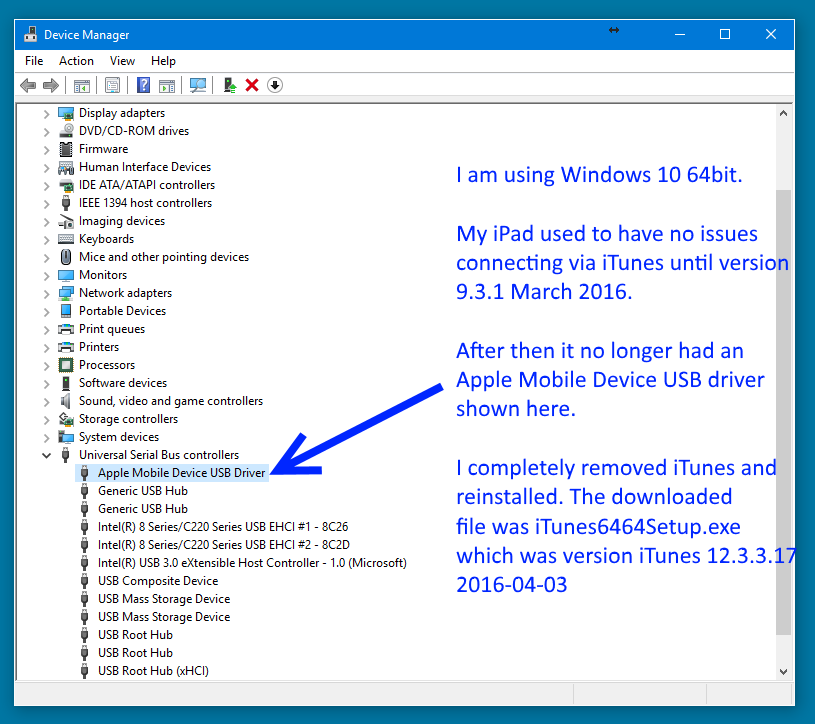The image size is (815, 724).
Task: Select Intel 8 Series USB EHCI #1 - 8C26
Action: [x=223, y=526]
